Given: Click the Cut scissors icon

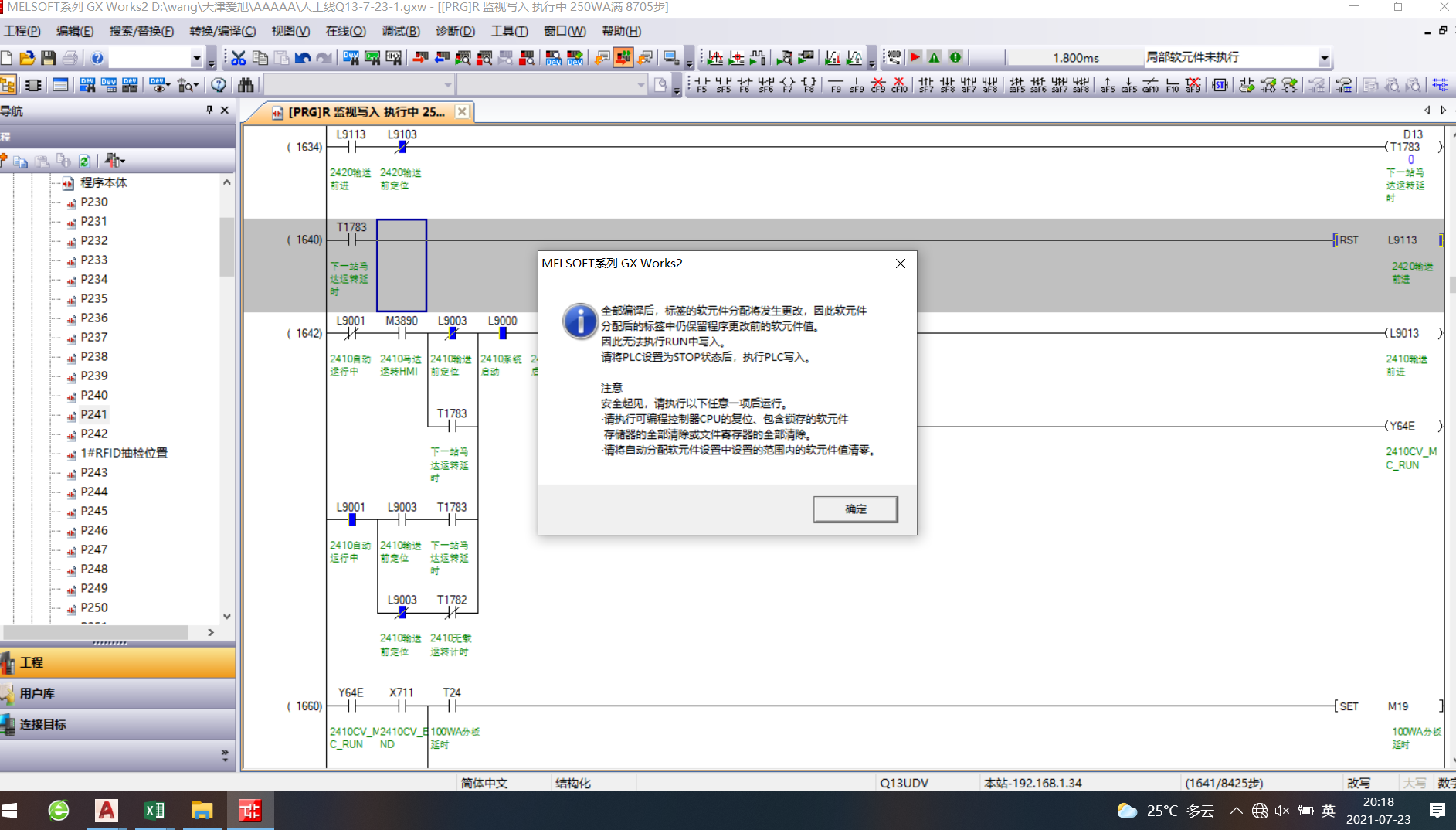Looking at the screenshot, I should coord(239,58).
